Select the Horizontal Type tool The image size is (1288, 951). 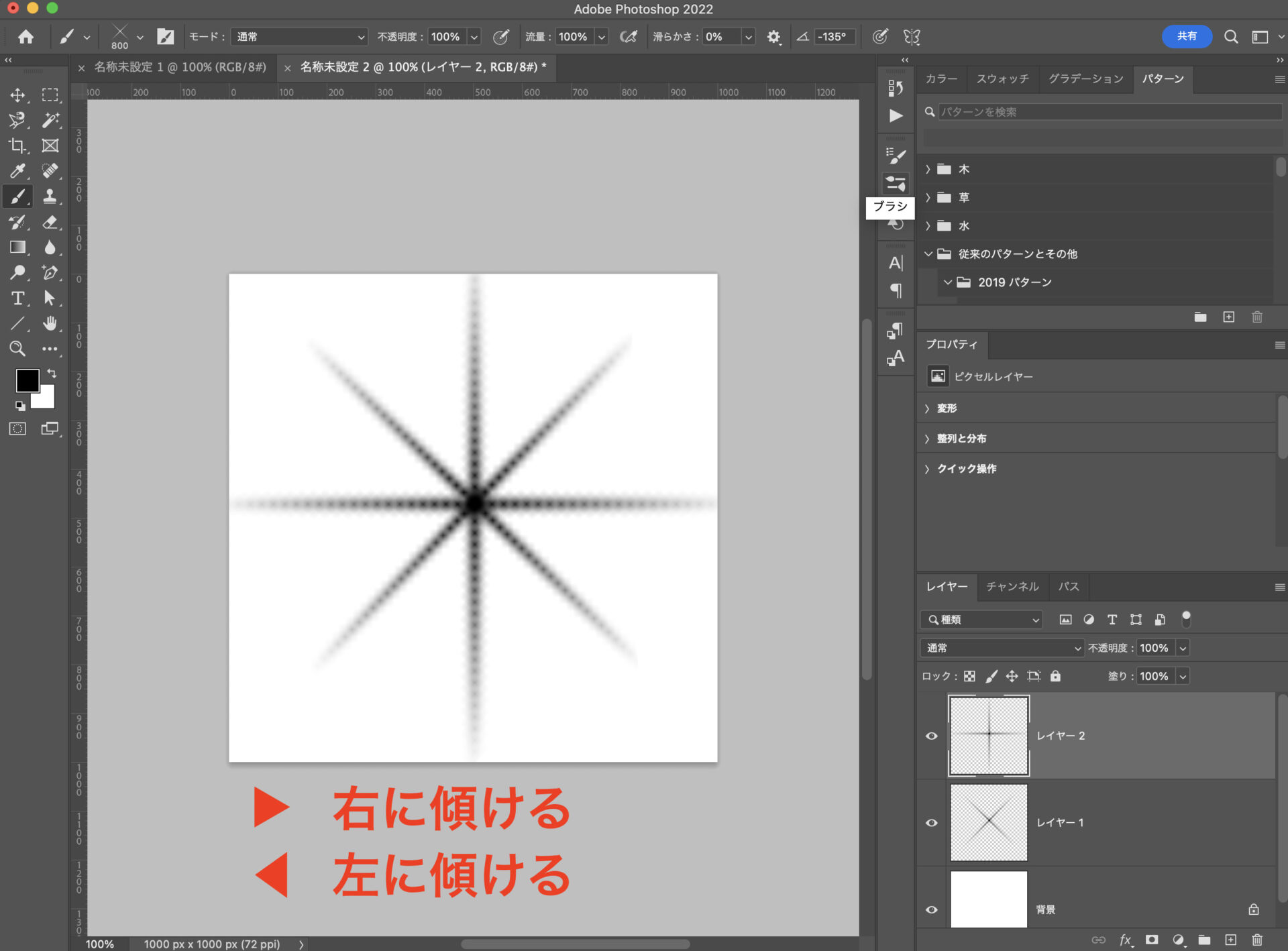17,298
